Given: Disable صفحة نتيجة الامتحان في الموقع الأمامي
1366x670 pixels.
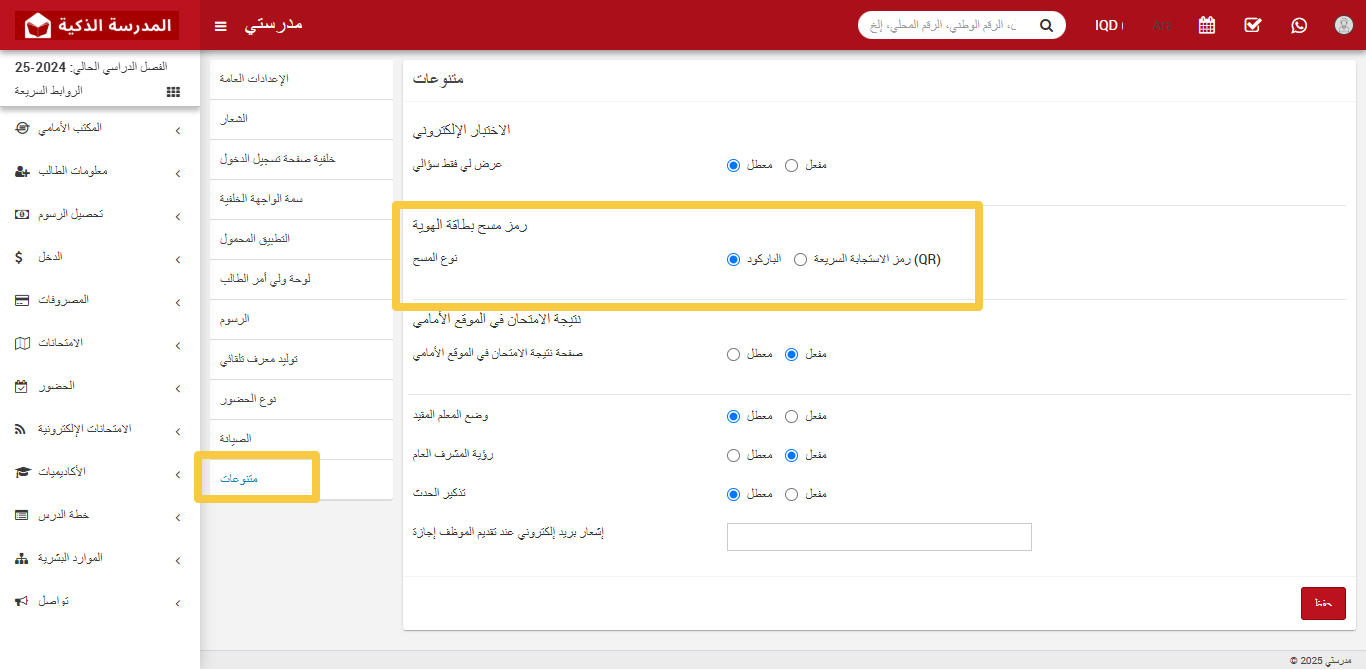Looking at the screenshot, I should (733, 353).
